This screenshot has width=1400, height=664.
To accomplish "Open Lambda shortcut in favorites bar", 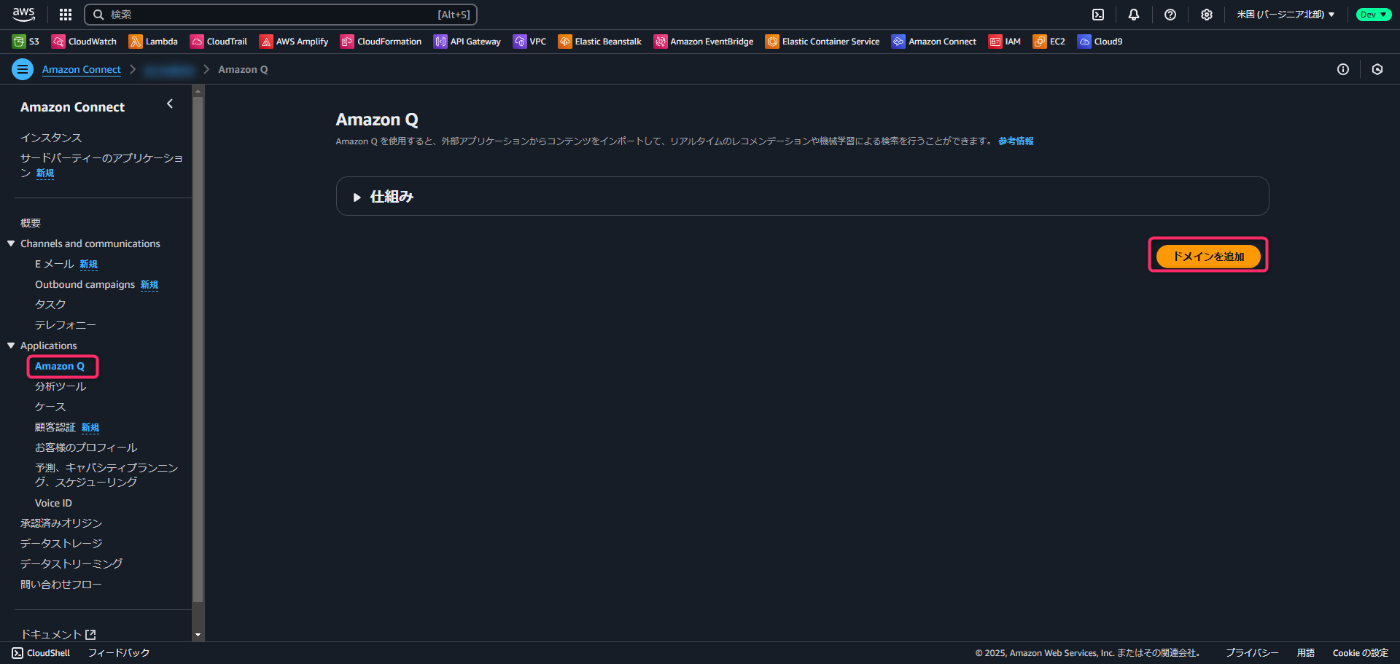I will [154, 42].
